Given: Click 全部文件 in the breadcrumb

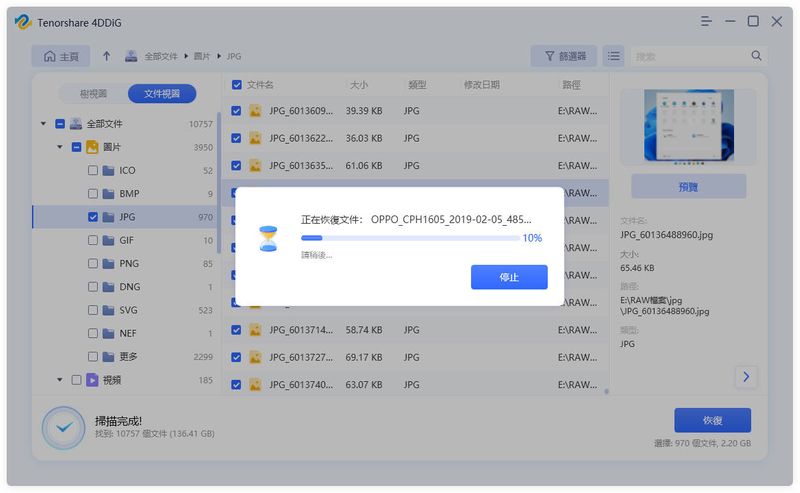Looking at the screenshot, I should click(x=160, y=57).
